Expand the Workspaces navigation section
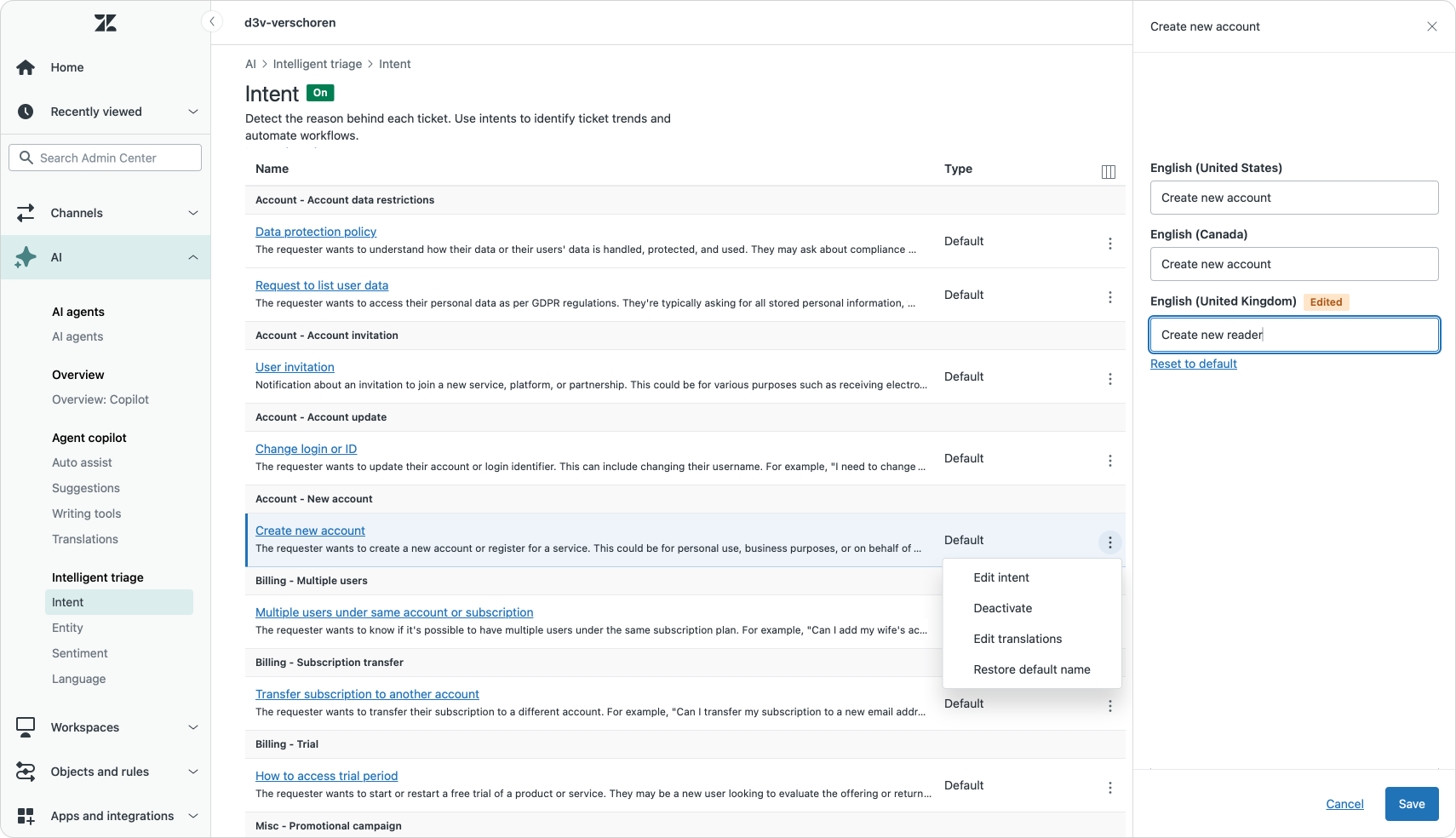The width and height of the screenshot is (1456, 838). [193, 727]
